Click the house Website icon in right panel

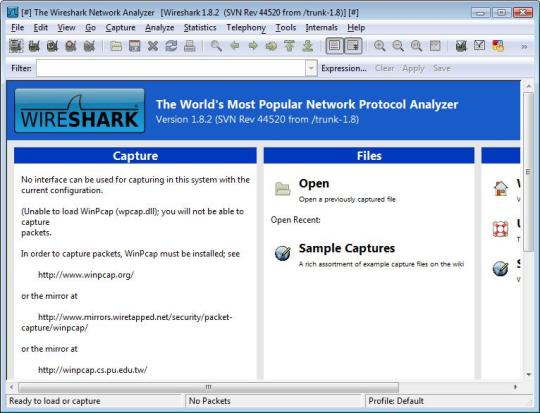point(501,188)
